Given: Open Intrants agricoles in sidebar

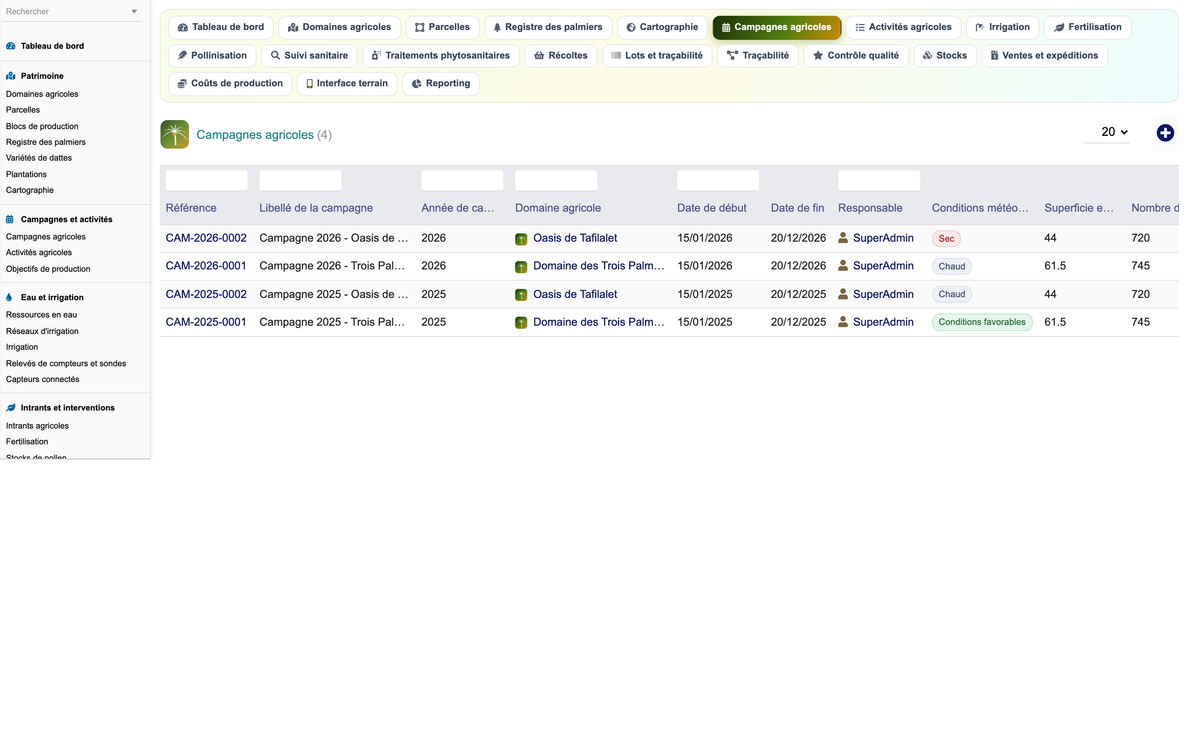Looking at the screenshot, I should click(x=37, y=426).
